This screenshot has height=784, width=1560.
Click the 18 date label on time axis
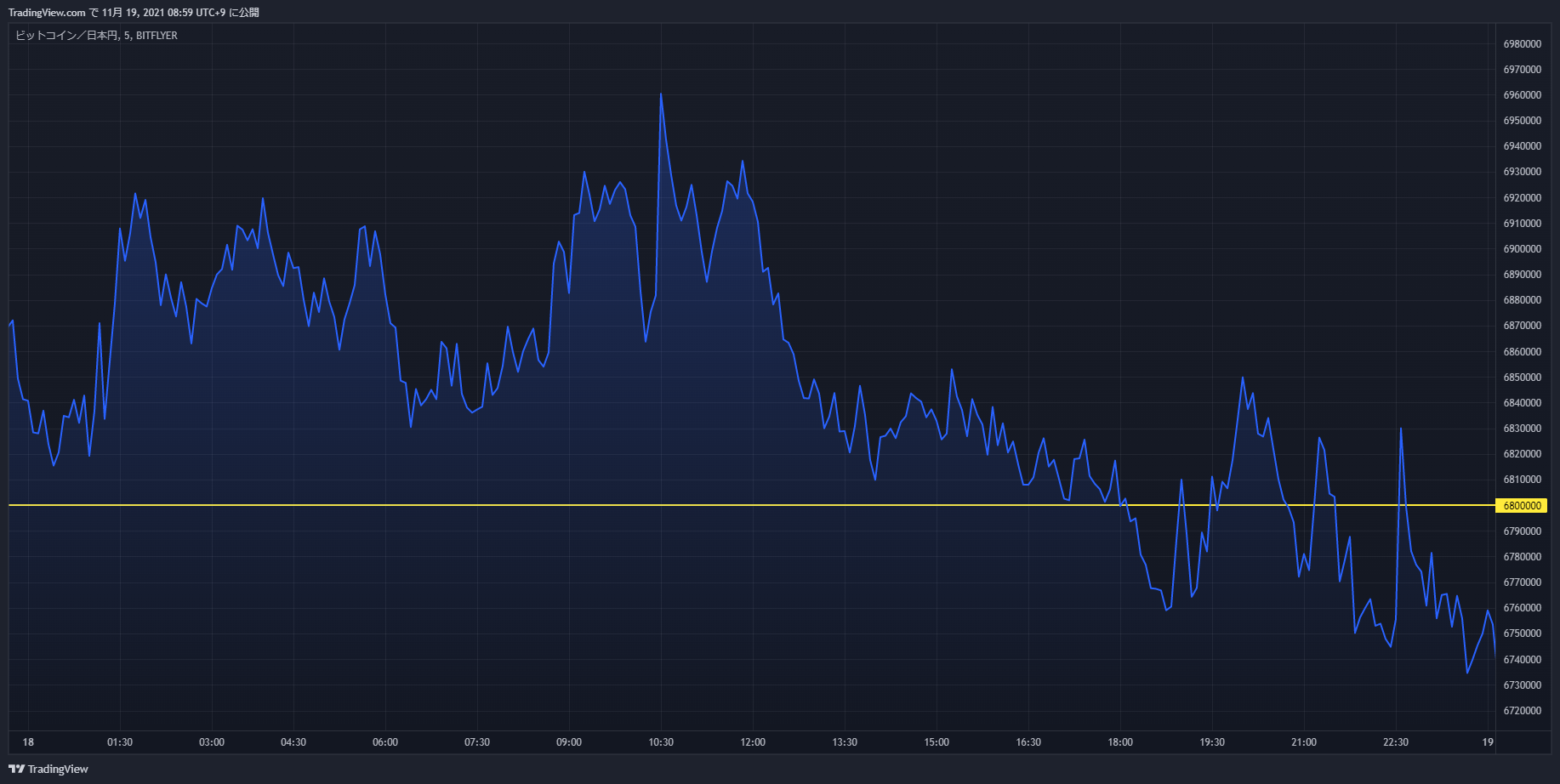pyautogui.click(x=28, y=742)
